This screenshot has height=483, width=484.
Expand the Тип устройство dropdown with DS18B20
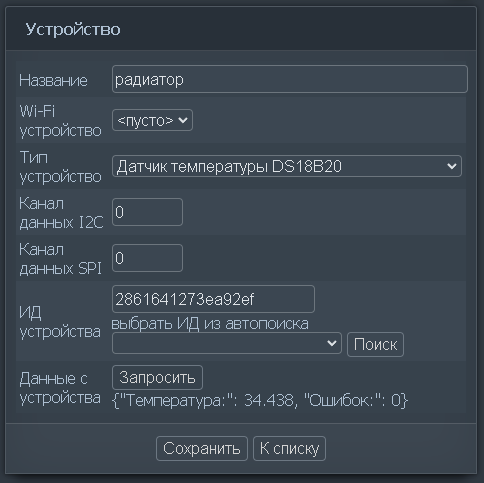[287, 166]
